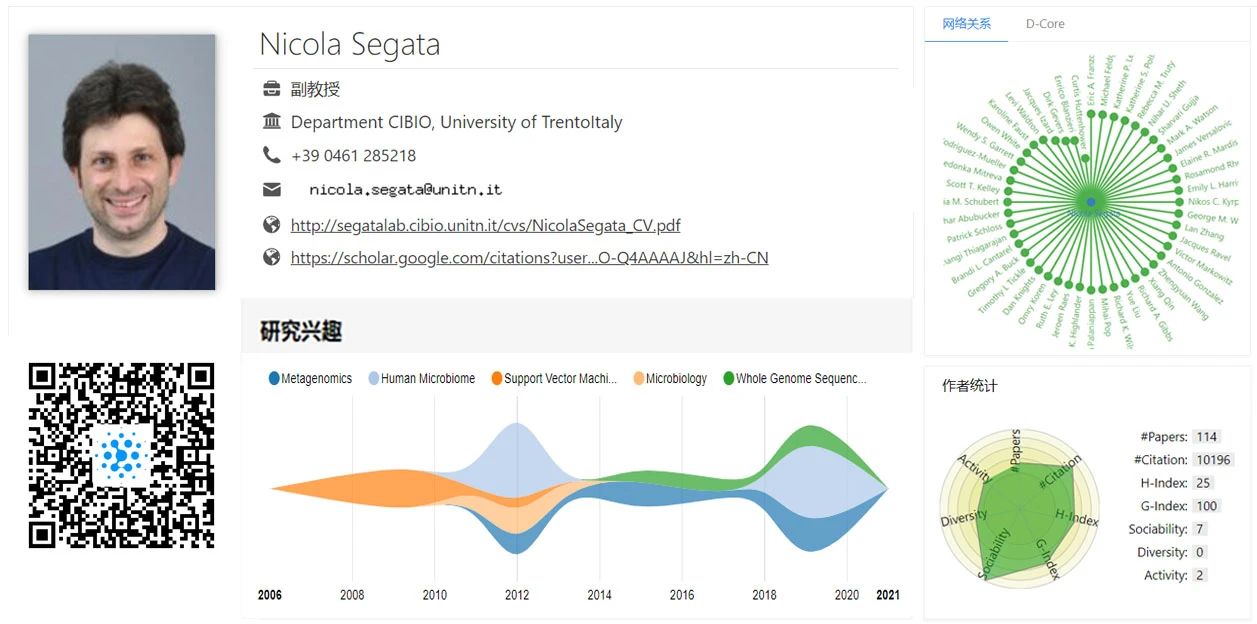Open the NicolaSegata_CV.pdf link

tap(486, 225)
